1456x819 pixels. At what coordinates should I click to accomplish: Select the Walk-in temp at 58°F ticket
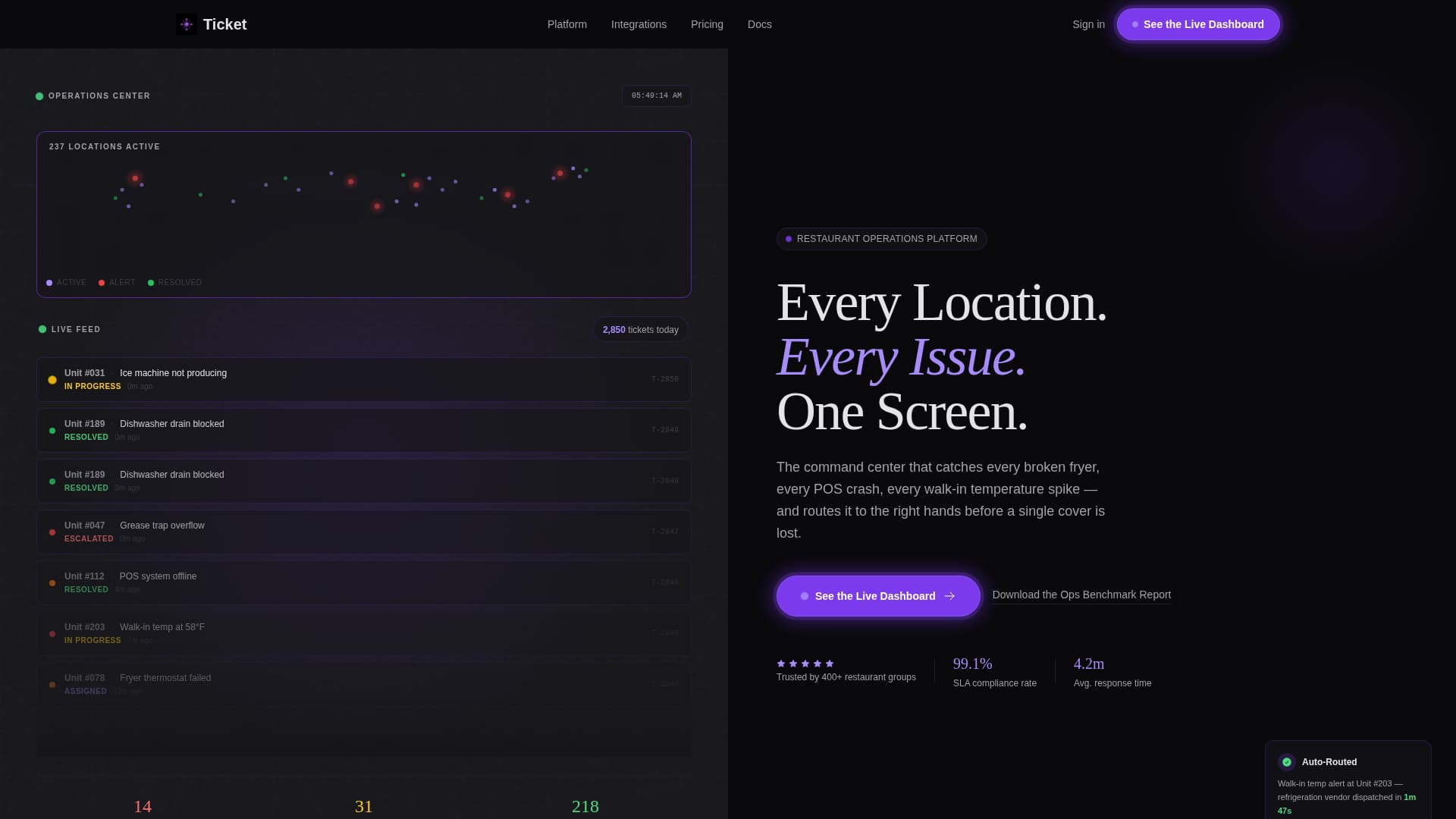click(x=364, y=633)
